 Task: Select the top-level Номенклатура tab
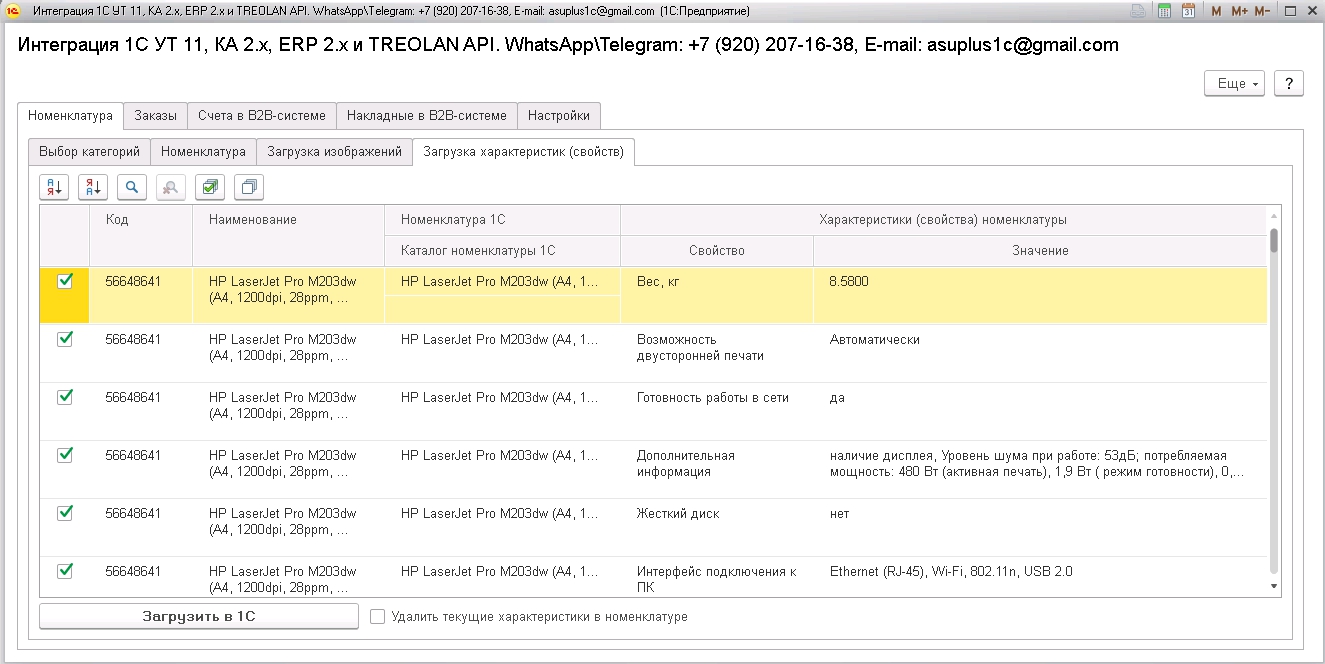coord(70,116)
